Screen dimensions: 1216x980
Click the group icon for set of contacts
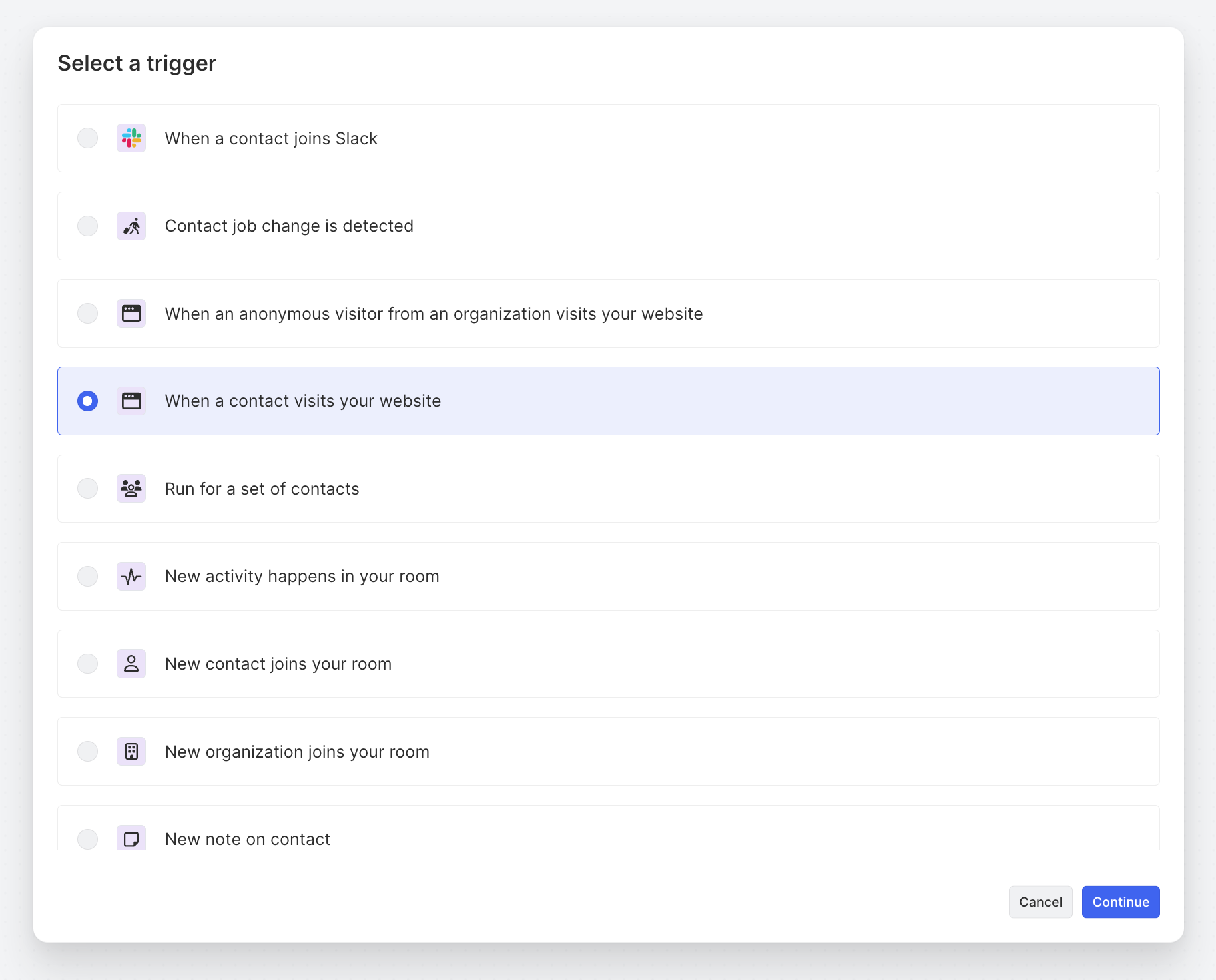pos(131,489)
